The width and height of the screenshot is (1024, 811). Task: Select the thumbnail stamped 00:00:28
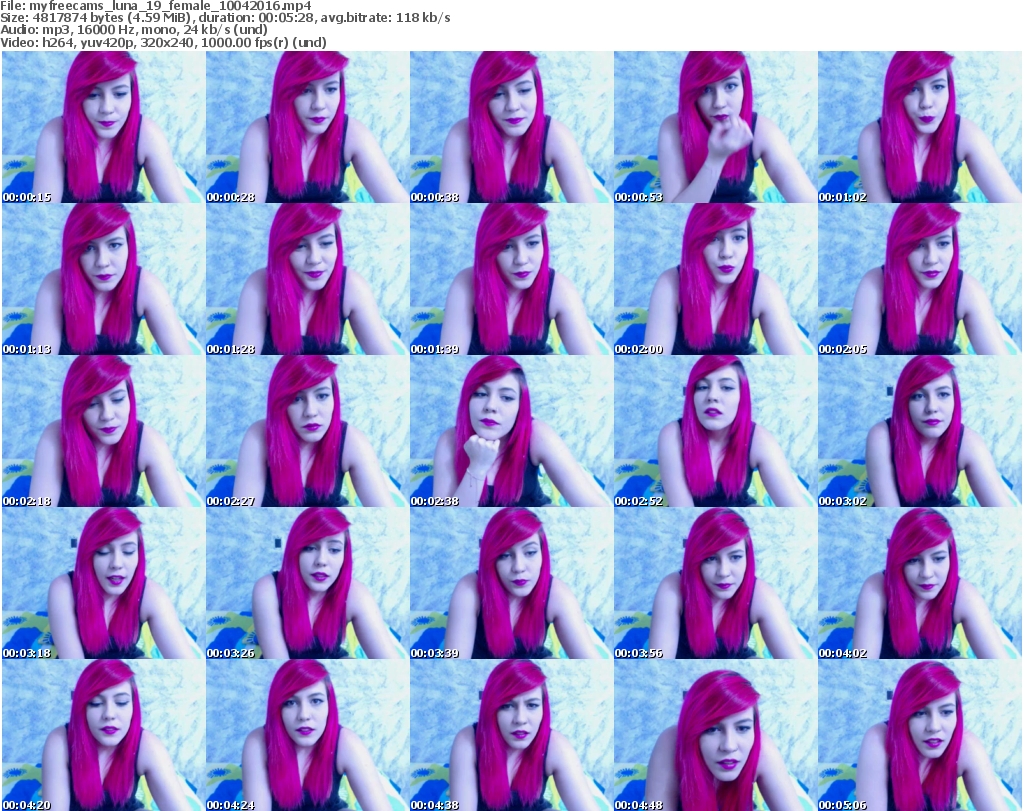307,127
